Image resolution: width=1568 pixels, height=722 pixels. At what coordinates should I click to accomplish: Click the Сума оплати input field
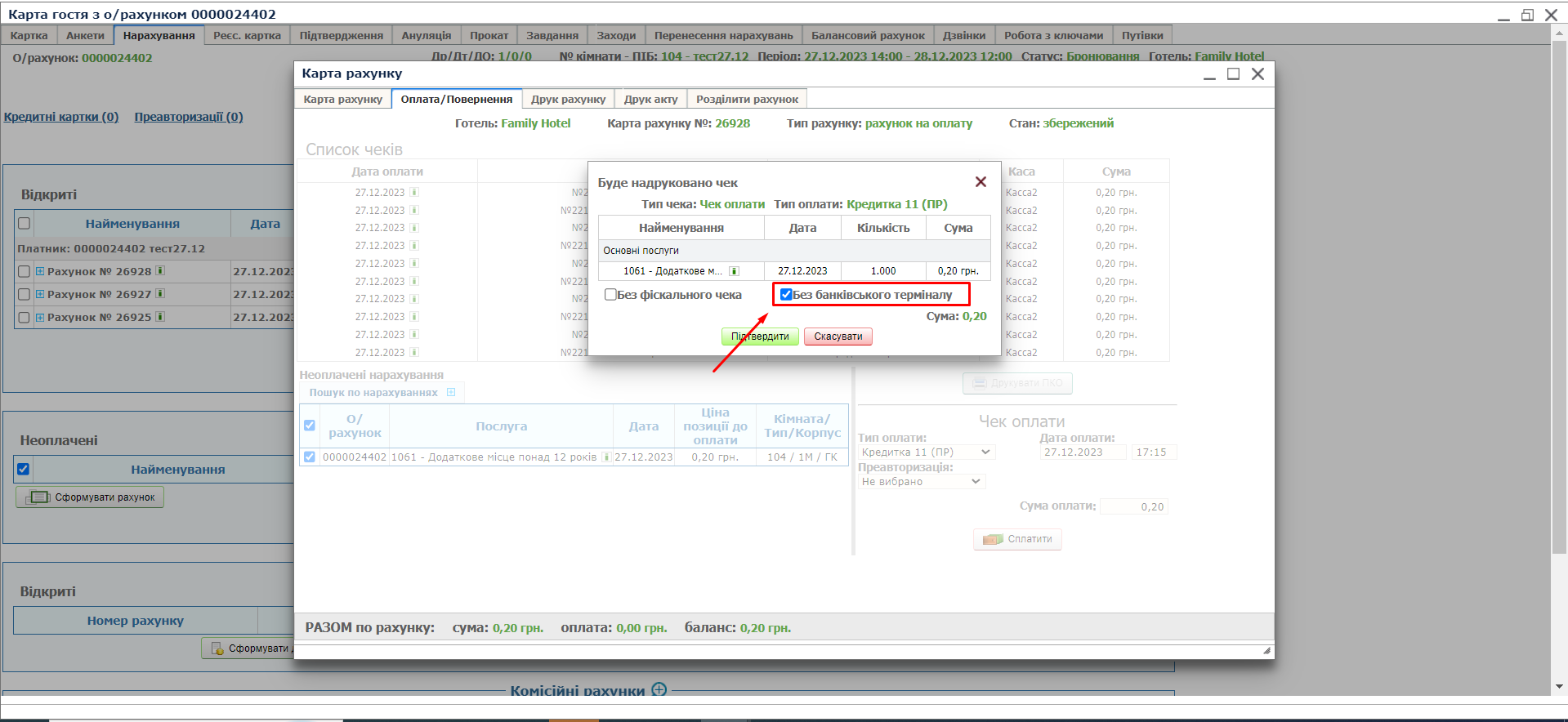pos(1133,507)
